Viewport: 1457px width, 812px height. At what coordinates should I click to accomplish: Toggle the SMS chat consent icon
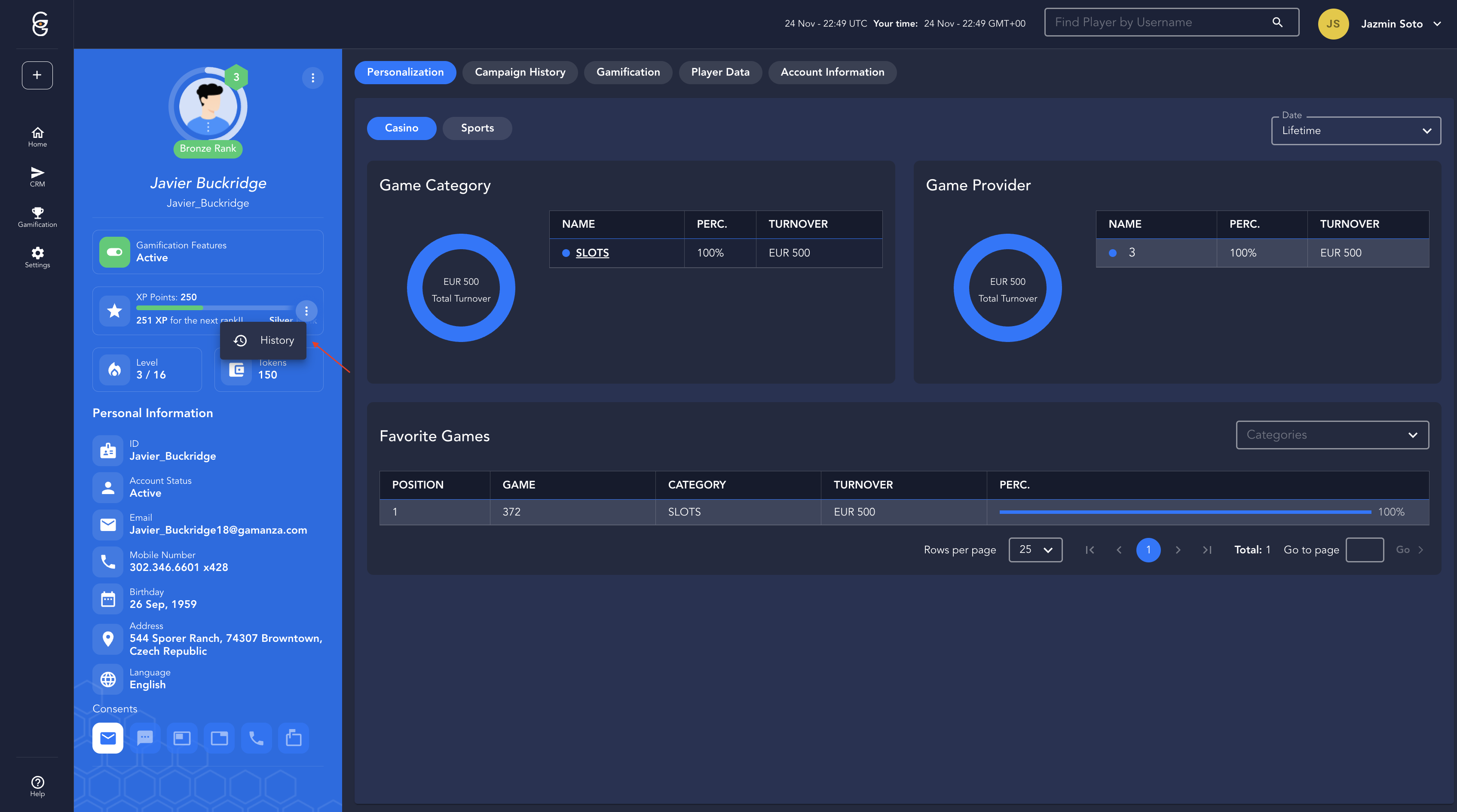pos(145,738)
